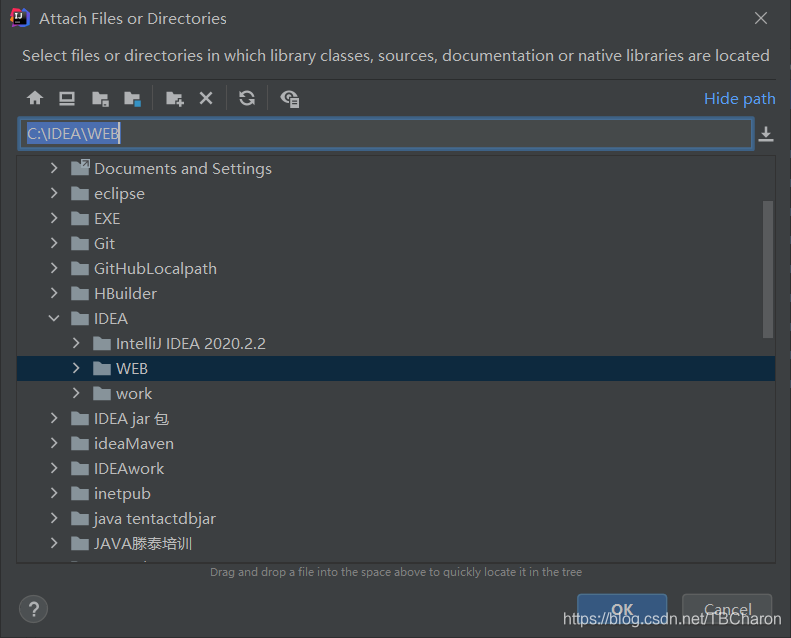The width and height of the screenshot is (791, 638).
Task: Expand the inetpub folder chevron
Action: tap(54, 493)
